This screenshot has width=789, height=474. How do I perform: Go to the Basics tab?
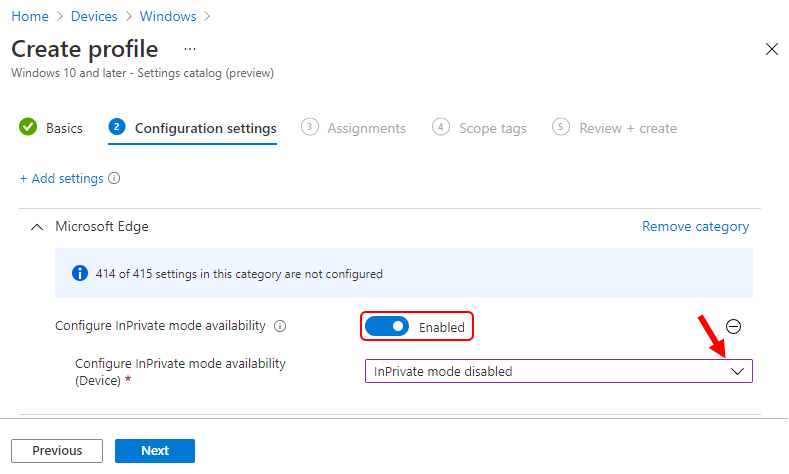pos(51,128)
